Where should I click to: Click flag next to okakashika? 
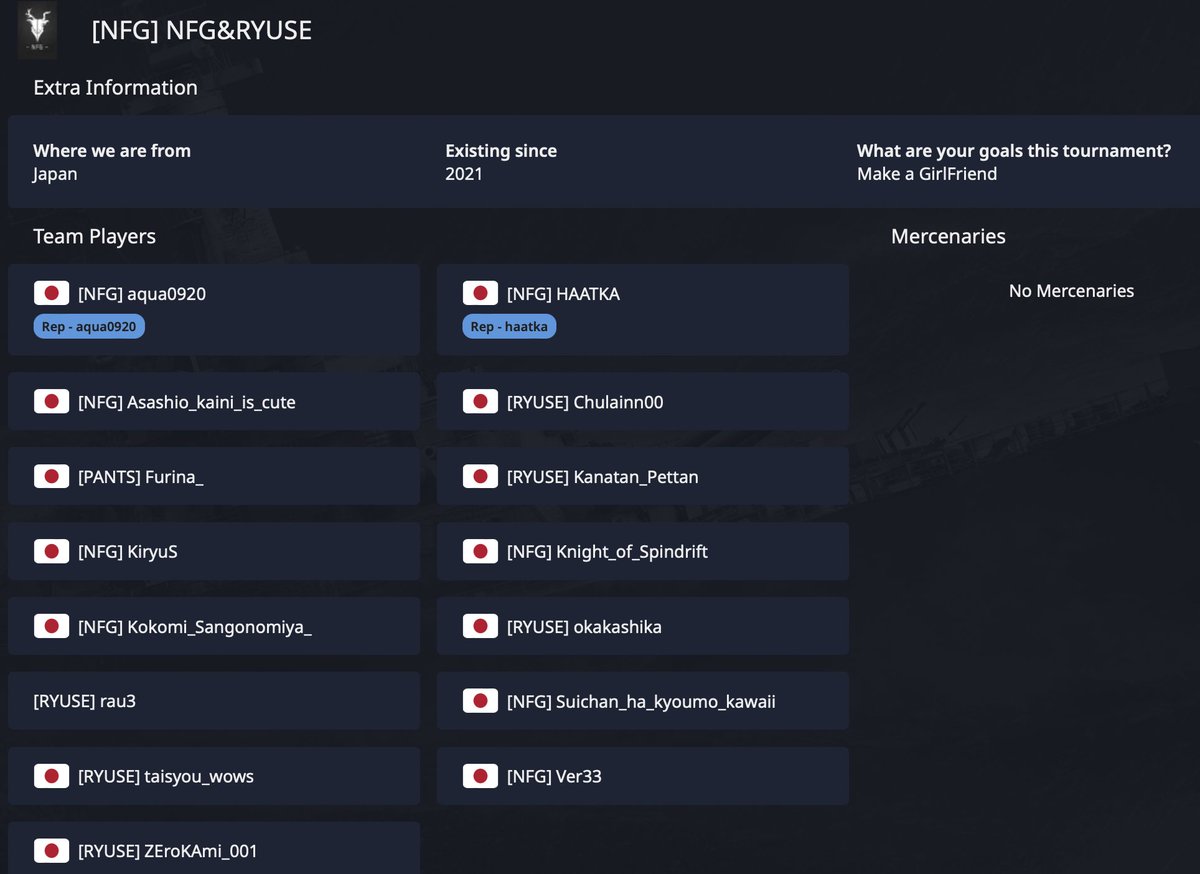[480, 626]
